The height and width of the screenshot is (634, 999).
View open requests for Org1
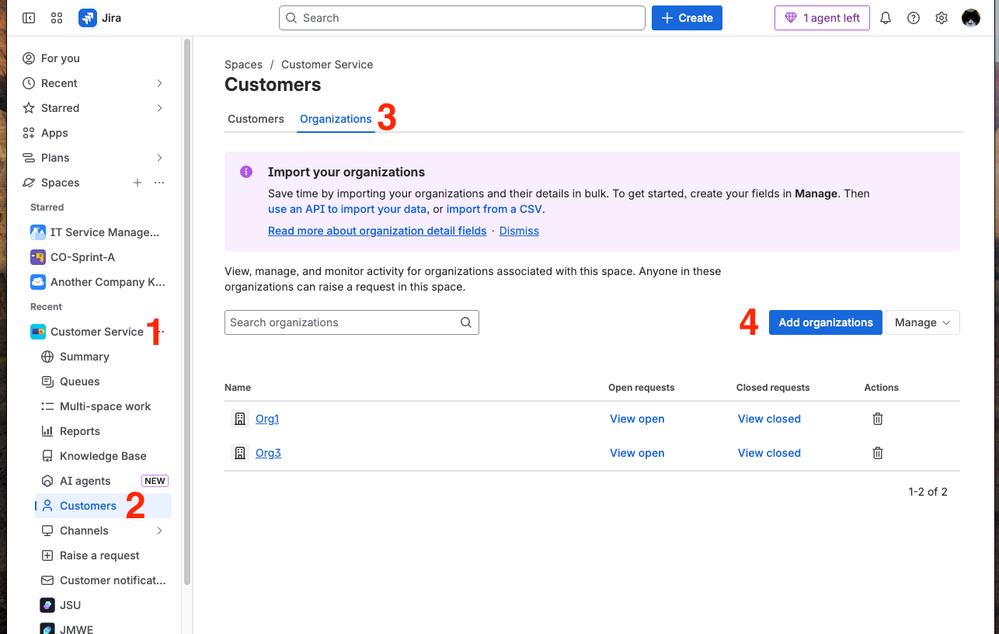tap(637, 419)
